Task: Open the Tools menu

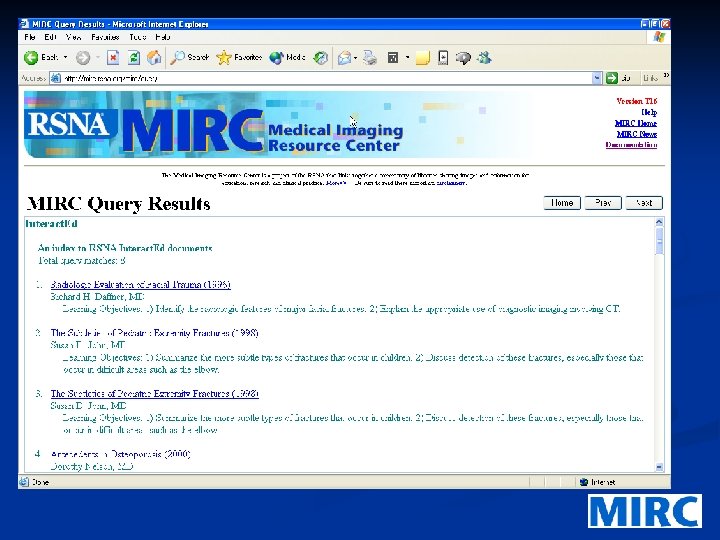Action: (x=138, y=37)
